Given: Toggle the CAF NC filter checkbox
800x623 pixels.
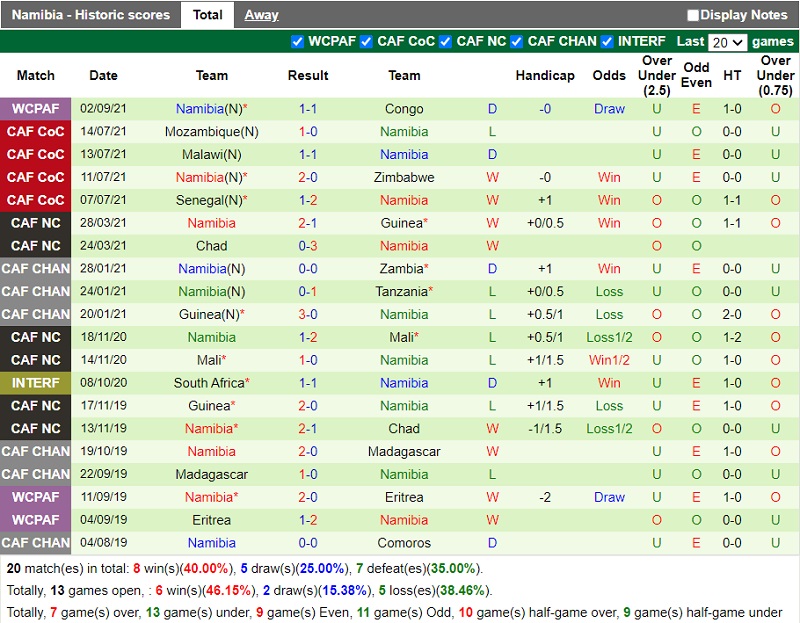Looking at the screenshot, I should (x=445, y=42).
